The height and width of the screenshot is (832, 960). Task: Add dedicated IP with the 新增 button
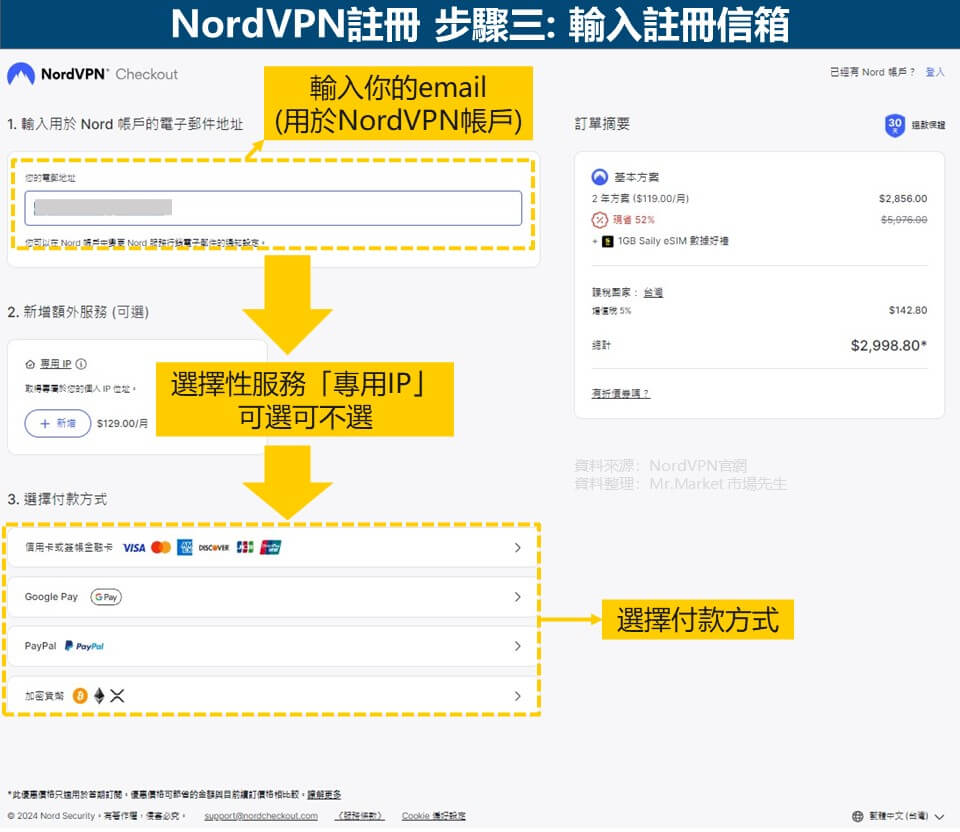coord(58,424)
